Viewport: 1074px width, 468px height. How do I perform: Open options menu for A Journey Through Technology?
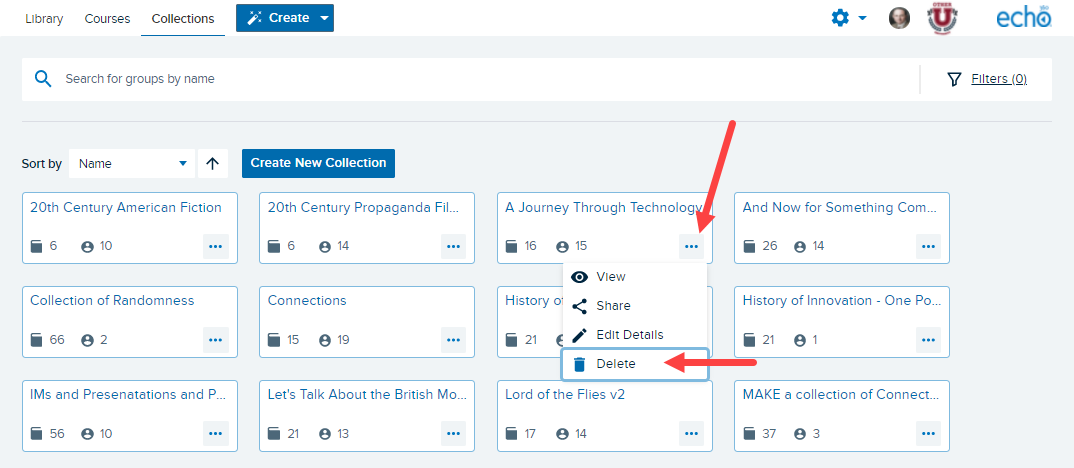[691, 246]
